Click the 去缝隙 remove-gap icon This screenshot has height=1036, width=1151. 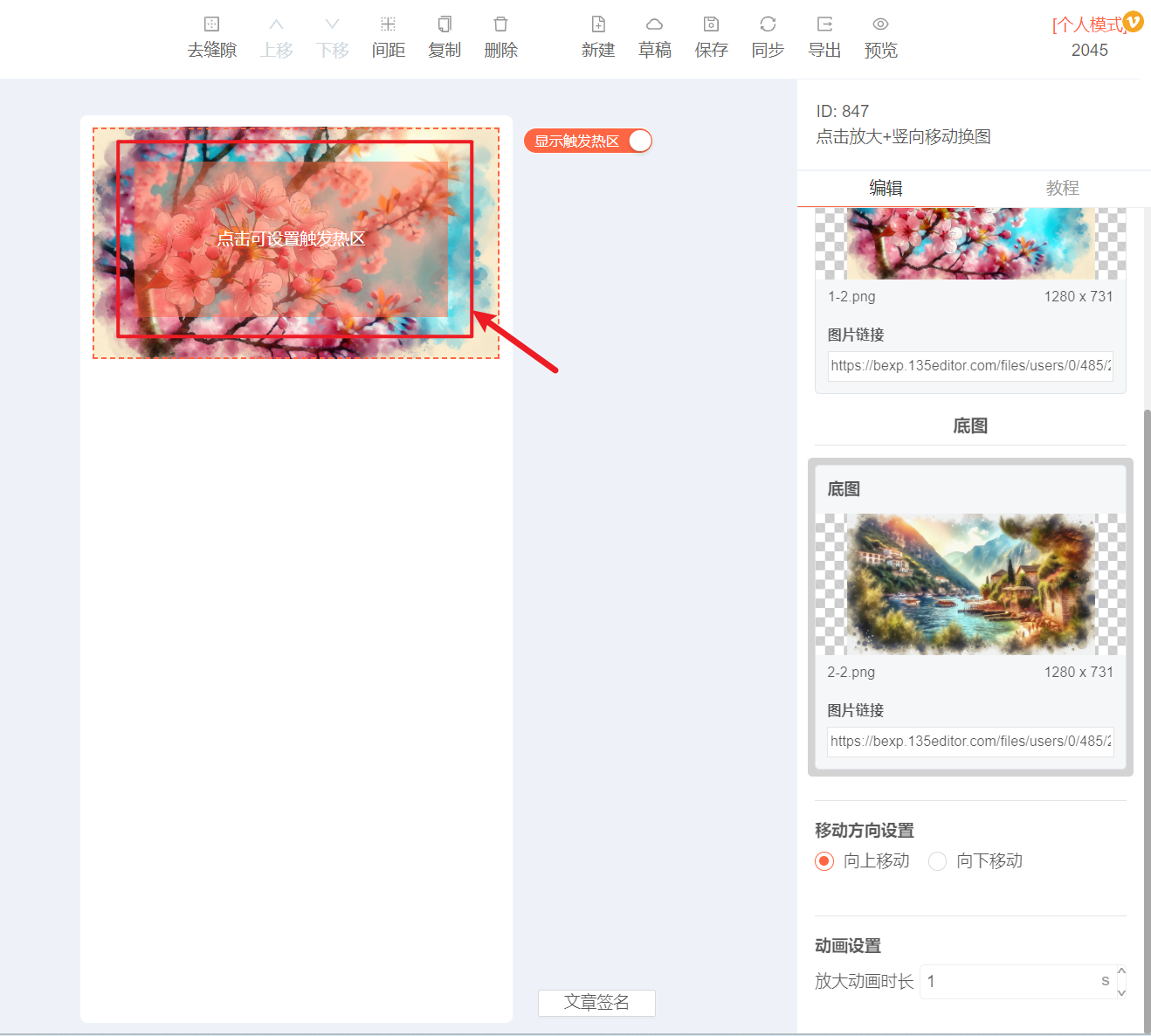click(212, 24)
